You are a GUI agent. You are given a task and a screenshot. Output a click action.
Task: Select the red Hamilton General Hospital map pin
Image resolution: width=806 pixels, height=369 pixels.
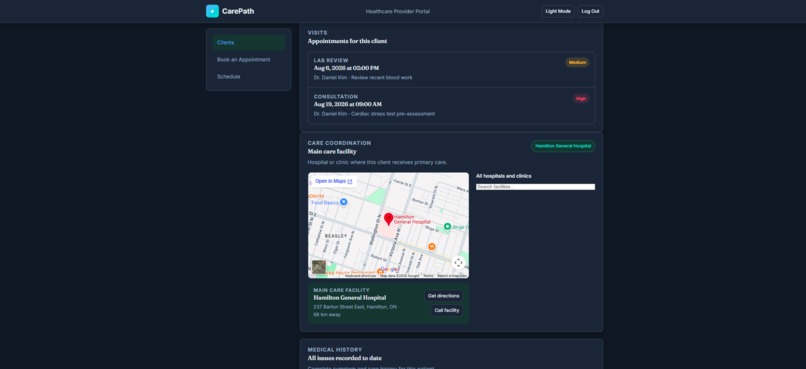pos(389,219)
